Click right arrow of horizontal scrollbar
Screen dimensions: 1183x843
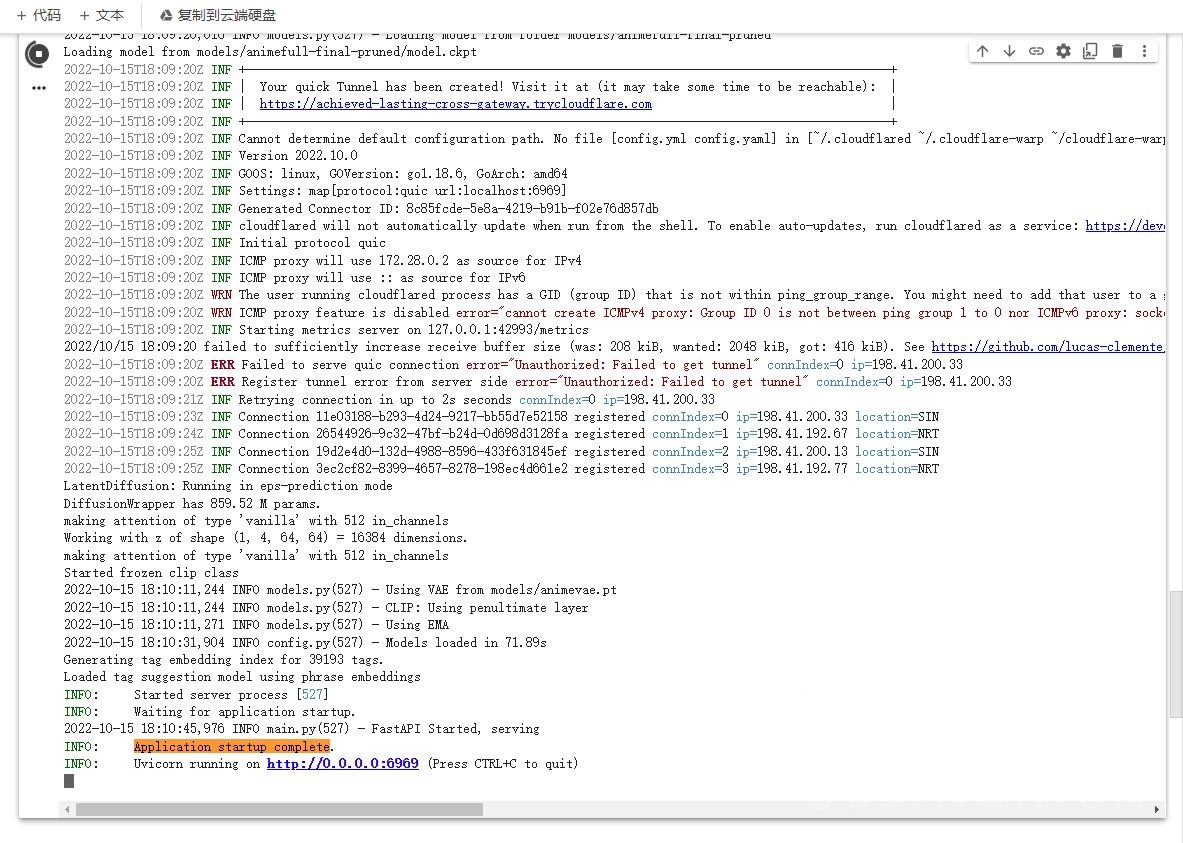(1158, 809)
